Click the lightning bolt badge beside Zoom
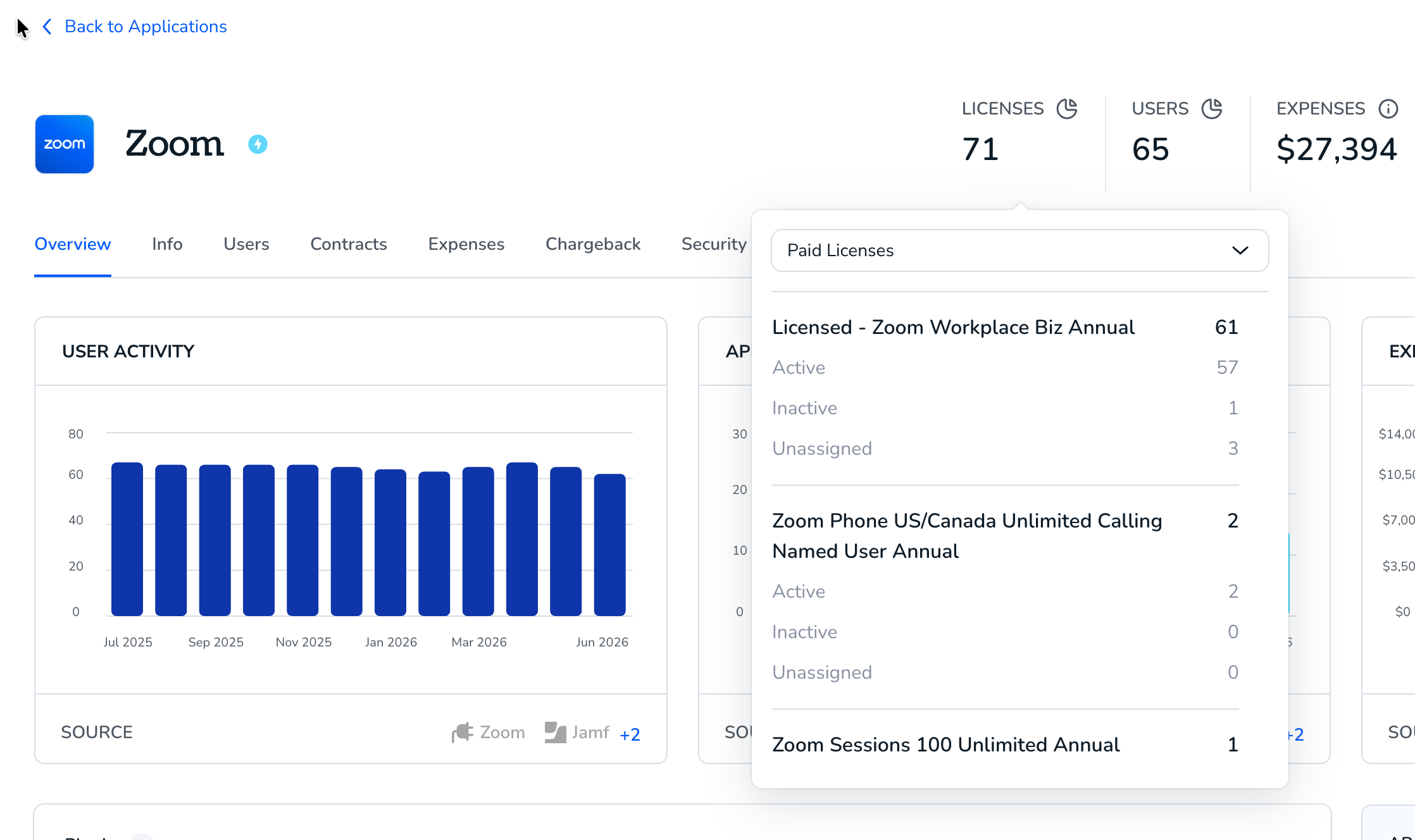This screenshot has height=840, width=1415. point(258,144)
